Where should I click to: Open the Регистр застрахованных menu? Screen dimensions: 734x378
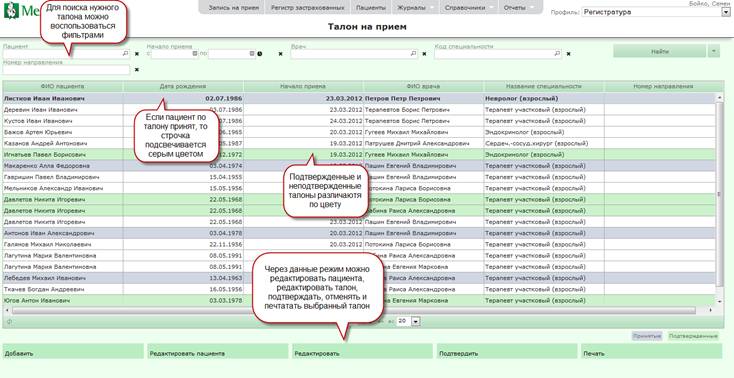308,8
